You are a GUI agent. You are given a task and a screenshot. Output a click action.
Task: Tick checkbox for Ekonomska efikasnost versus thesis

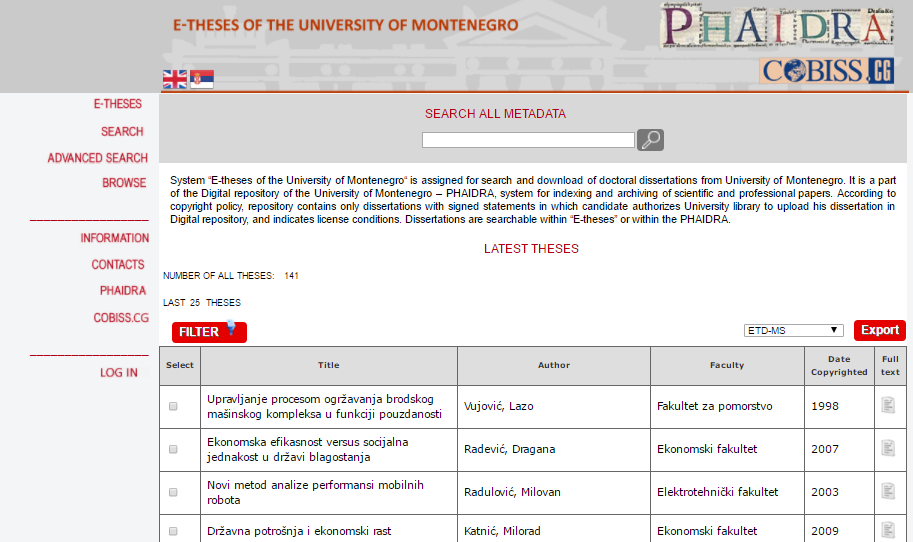[173, 449]
